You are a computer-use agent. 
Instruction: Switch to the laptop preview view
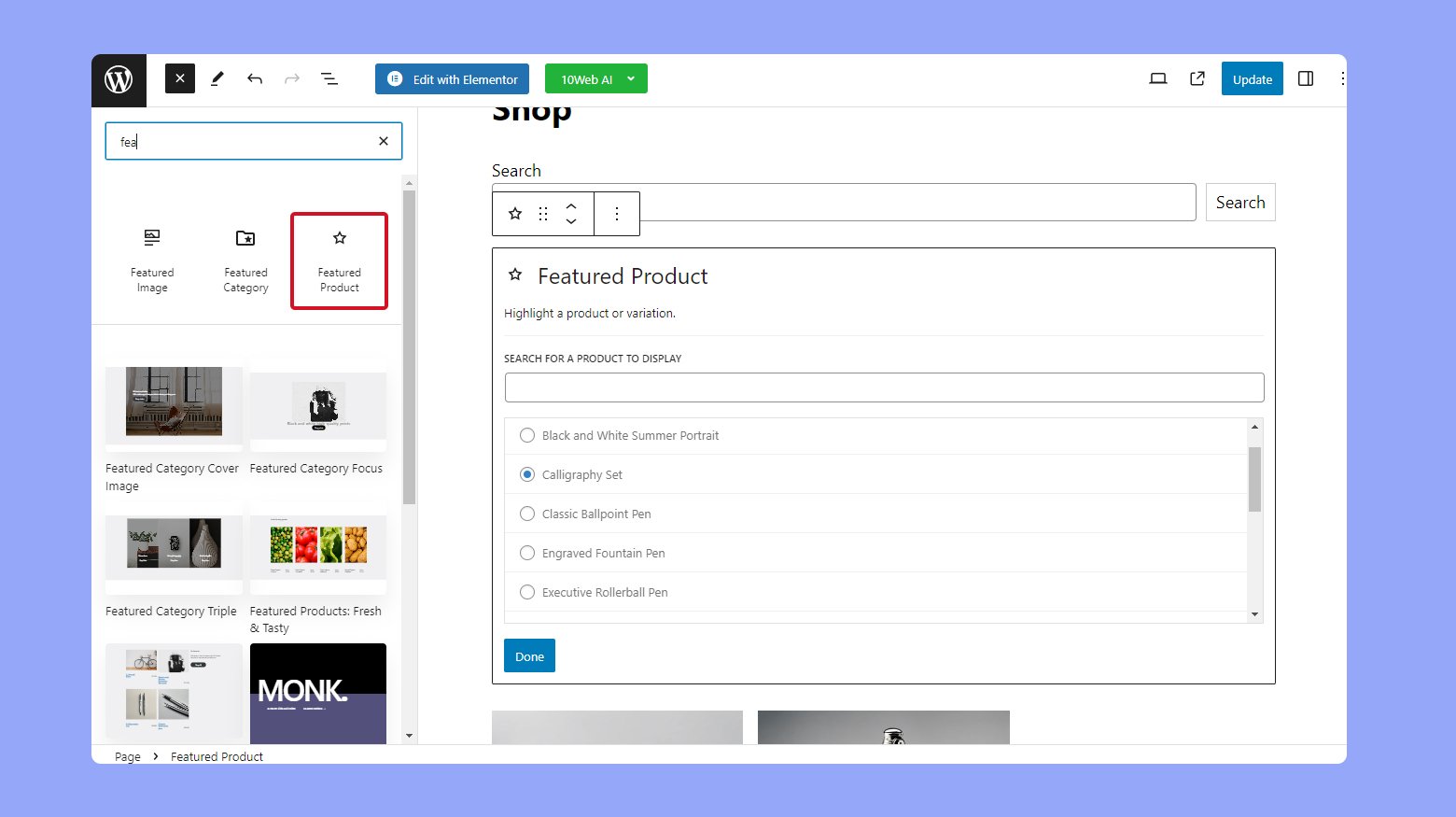(x=1158, y=79)
